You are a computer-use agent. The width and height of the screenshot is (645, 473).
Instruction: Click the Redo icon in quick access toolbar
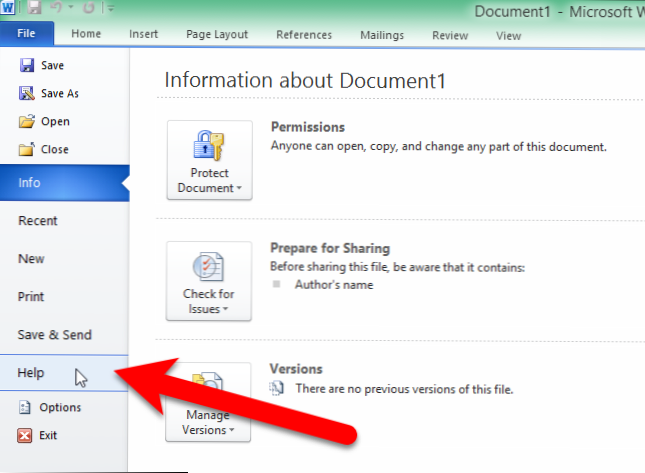pyautogui.click(x=88, y=7)
